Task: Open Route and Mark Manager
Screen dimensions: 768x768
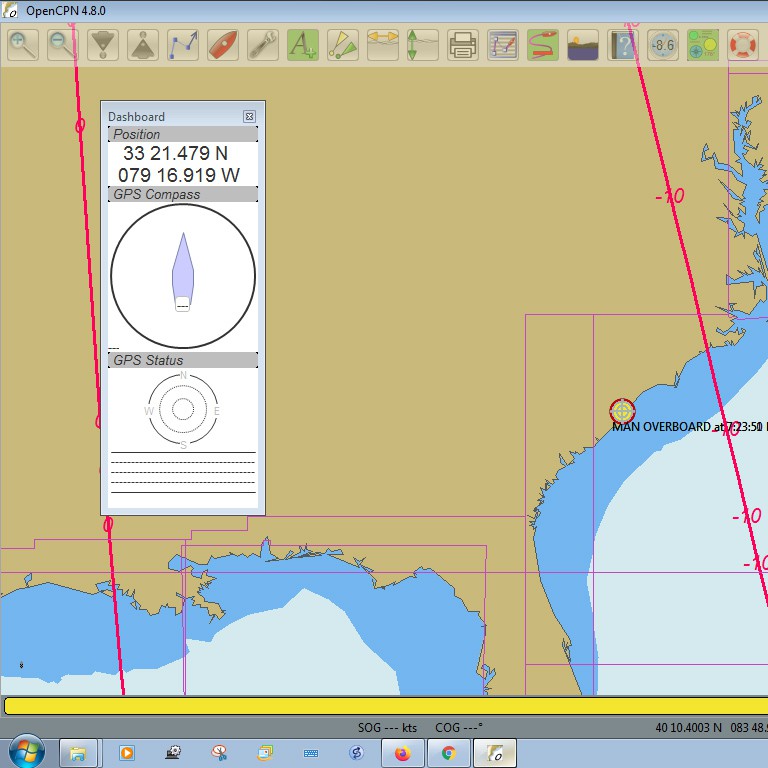Action: [x=502, y=45]
